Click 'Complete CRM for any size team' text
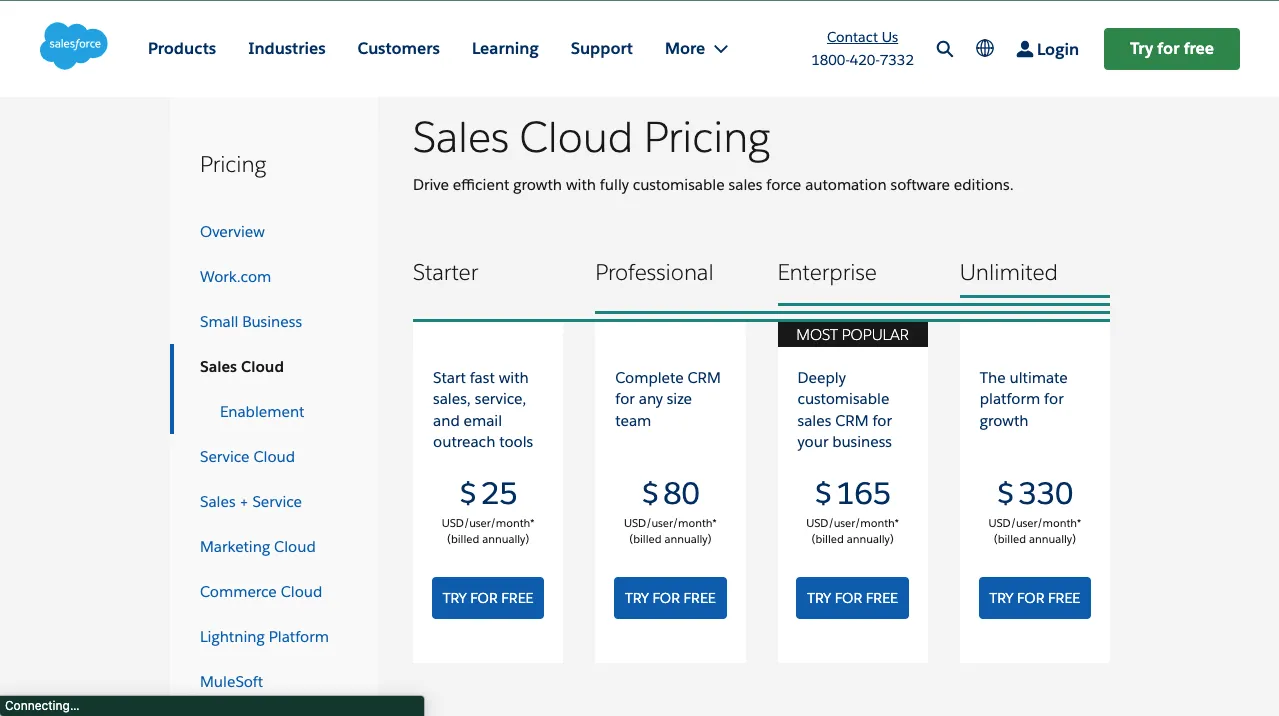The height and width of the screenshot is (716, 1279). (668, 399)
